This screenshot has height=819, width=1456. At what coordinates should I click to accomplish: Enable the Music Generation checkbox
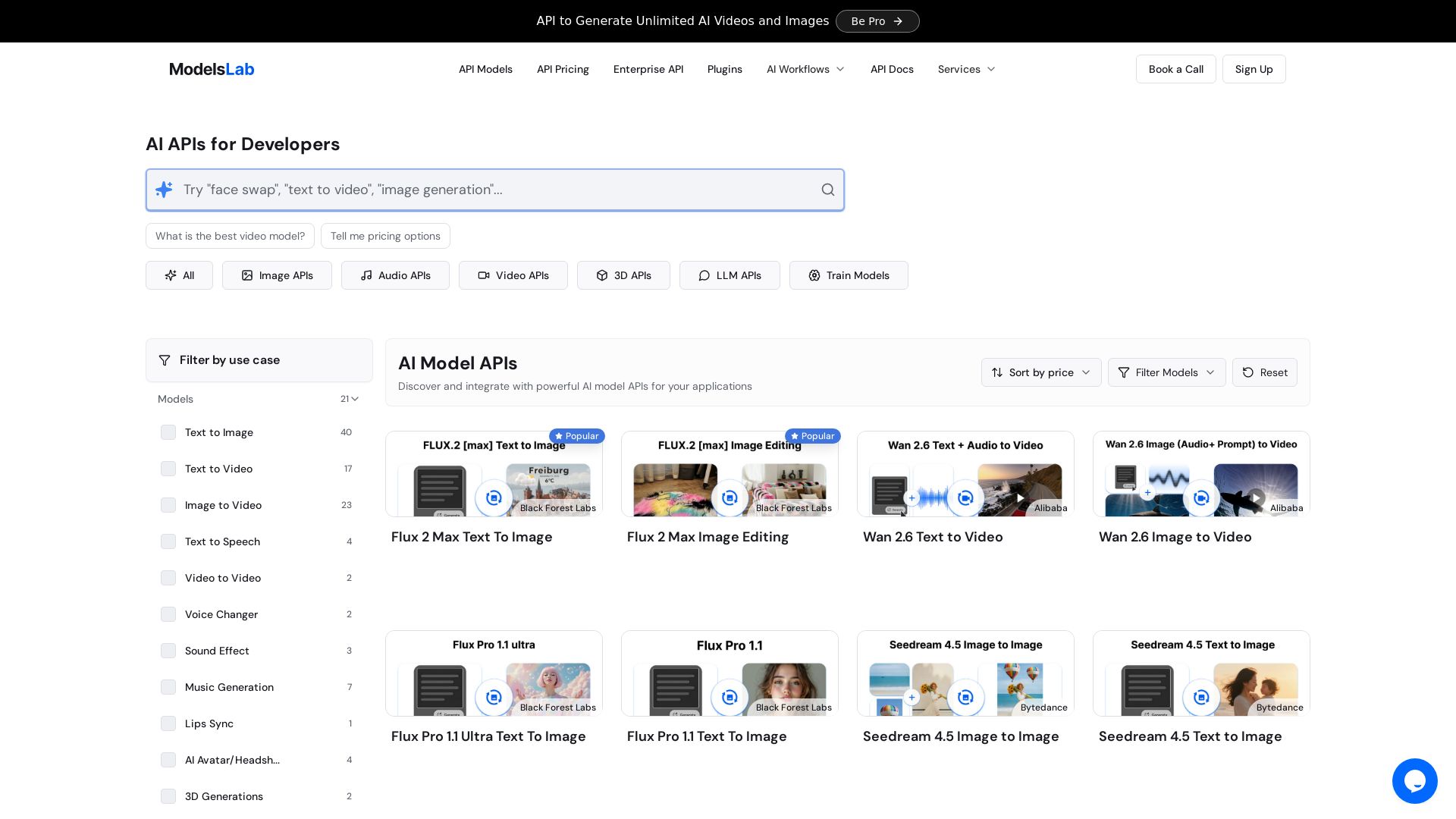coord(168,687)
